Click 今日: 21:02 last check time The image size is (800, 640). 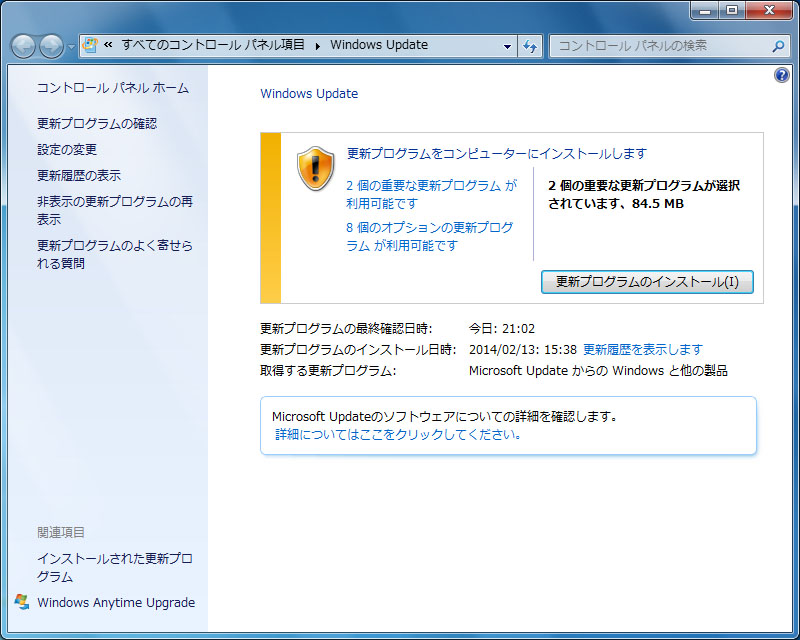[x=502, y=329]
